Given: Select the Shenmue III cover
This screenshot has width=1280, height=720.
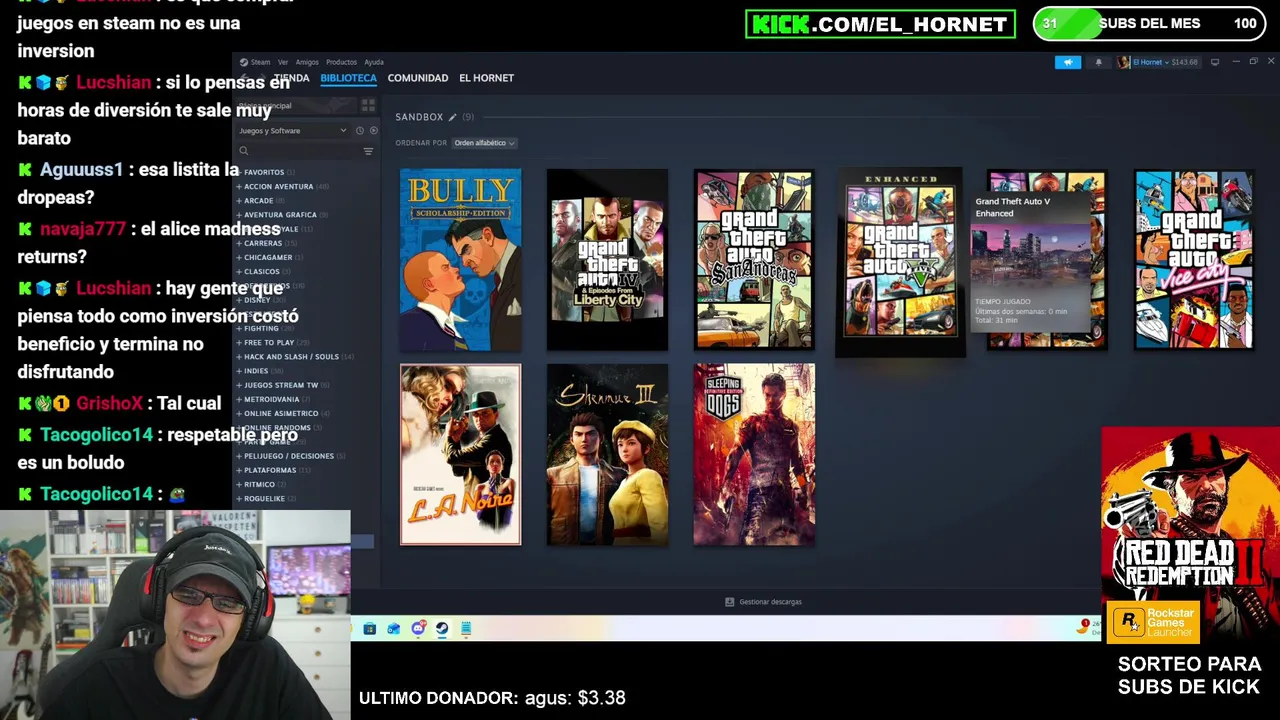Looking at the screenshot, I should [x=607, y=454].
